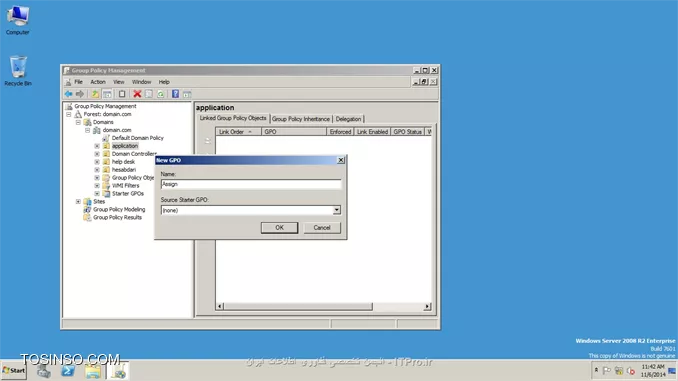The height and width of the screenshot is (381, 678).
Task: Click the Link Enabled column header
Action: 372,131
